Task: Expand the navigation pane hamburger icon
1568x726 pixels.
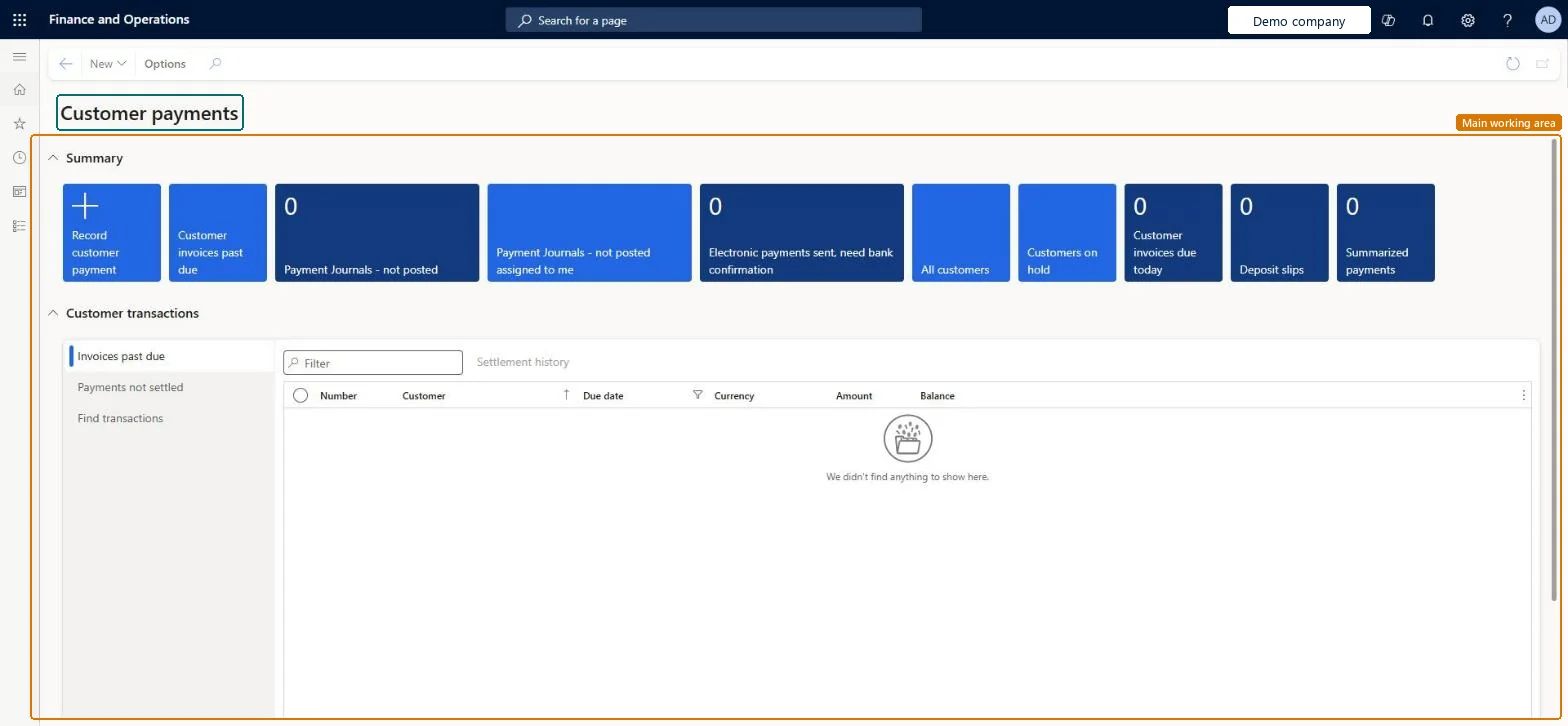Action: [19, 57]
